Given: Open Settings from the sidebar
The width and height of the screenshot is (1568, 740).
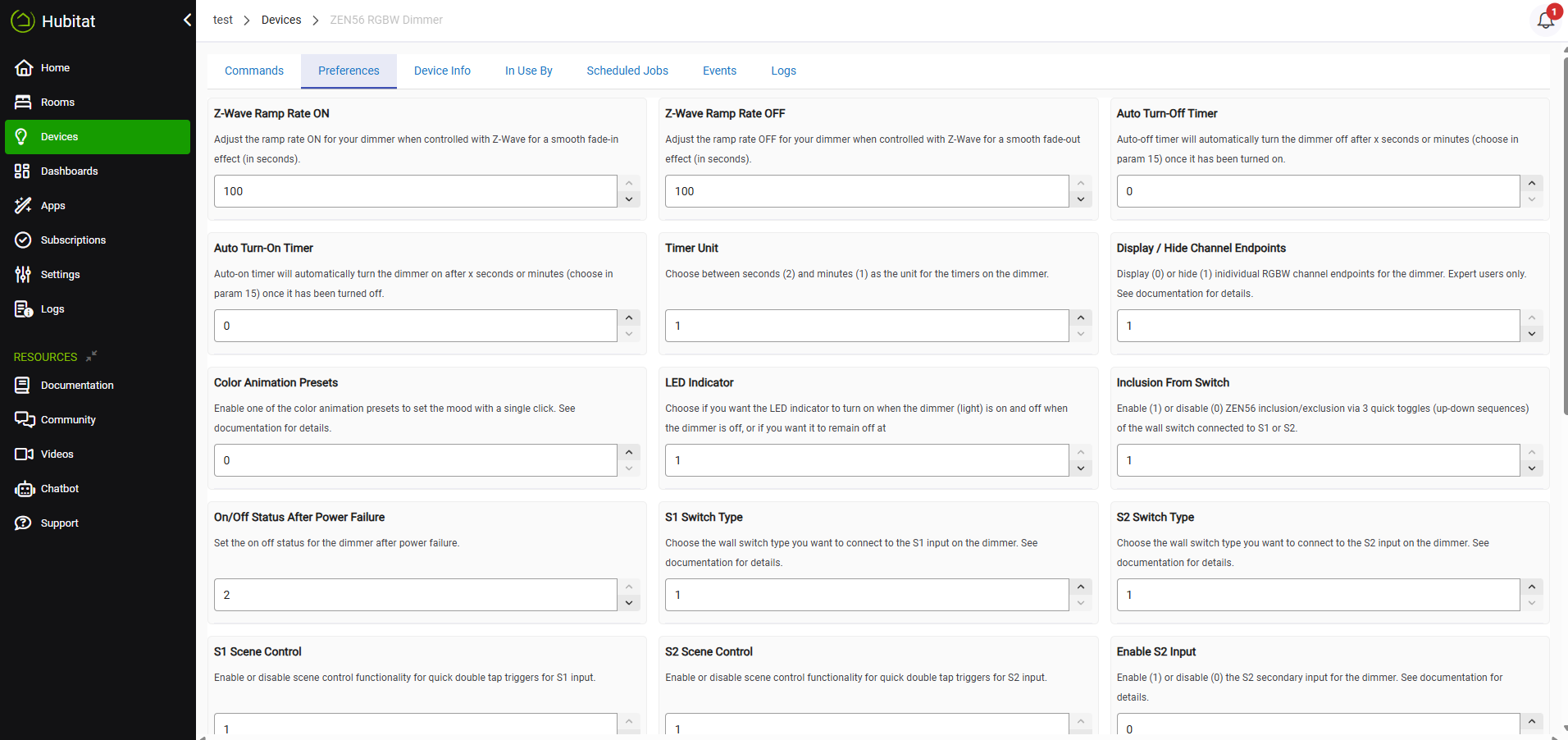Looking at the screenshot, I should click(x=60, y=275).
